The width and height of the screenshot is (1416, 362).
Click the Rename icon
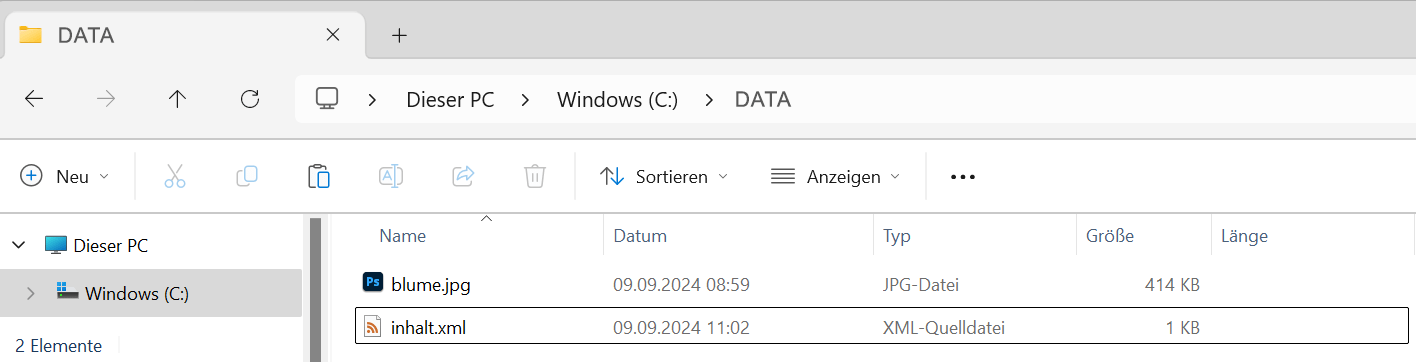tap(391, 177)
